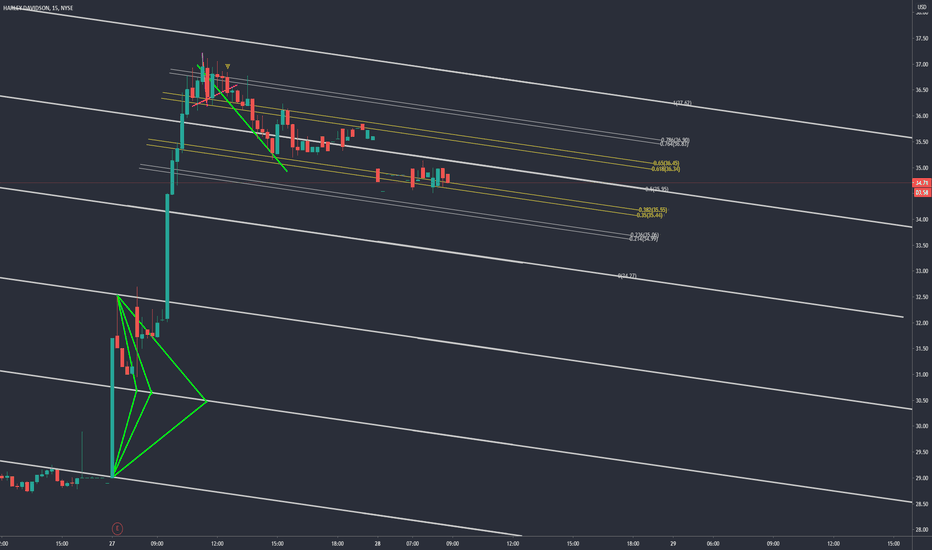This screenshot has height=550, width=932.
Task: Click the 0 level Fibonacci label
Action: [627, 276]
